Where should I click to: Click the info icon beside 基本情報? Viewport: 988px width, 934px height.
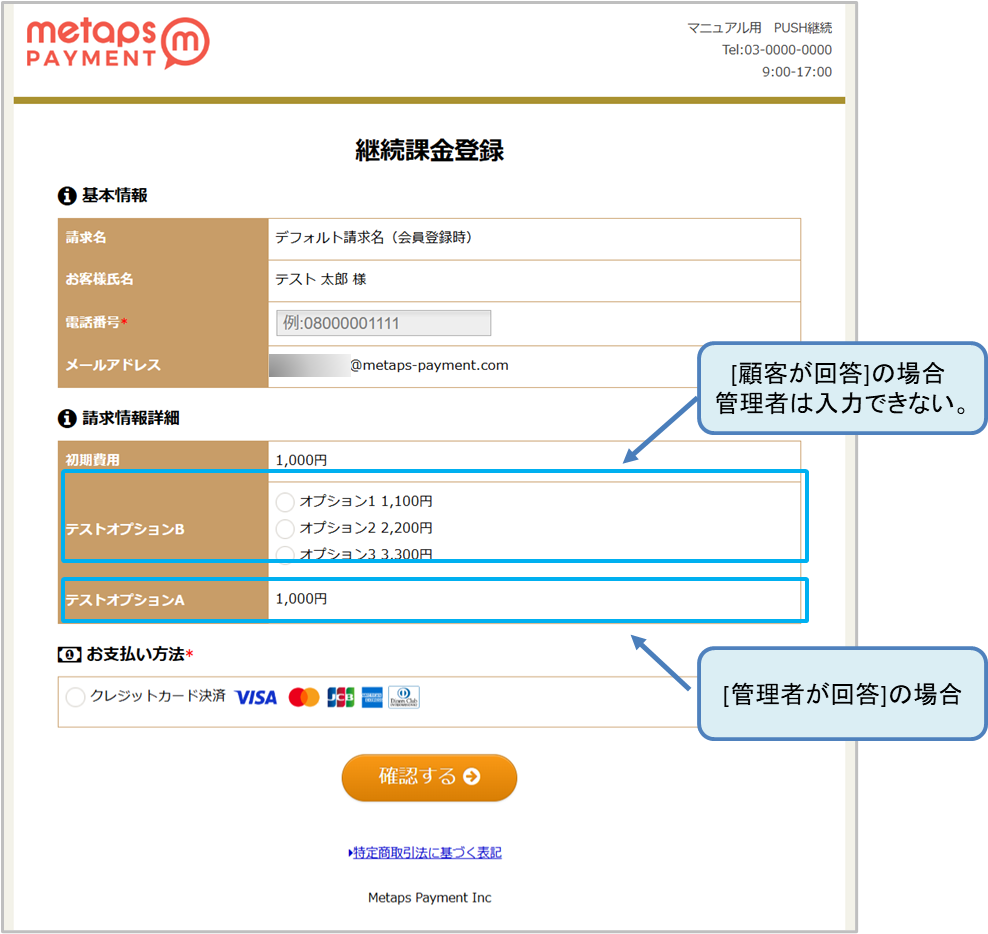(67, 196)
